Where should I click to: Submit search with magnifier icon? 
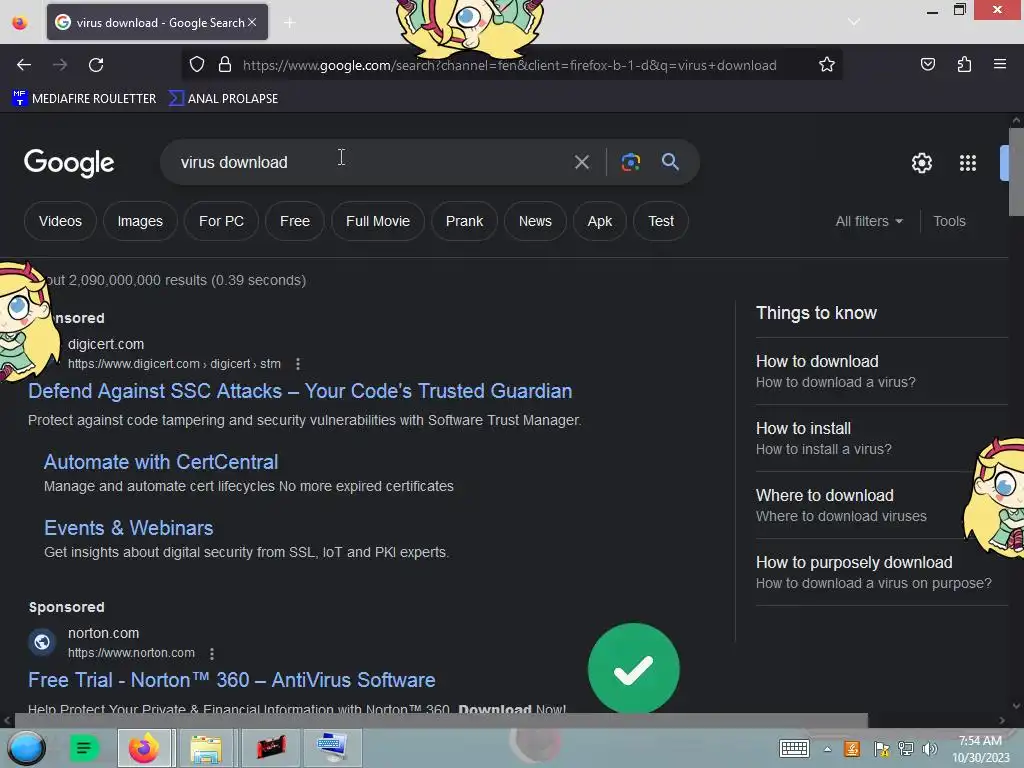click(670, 162)
